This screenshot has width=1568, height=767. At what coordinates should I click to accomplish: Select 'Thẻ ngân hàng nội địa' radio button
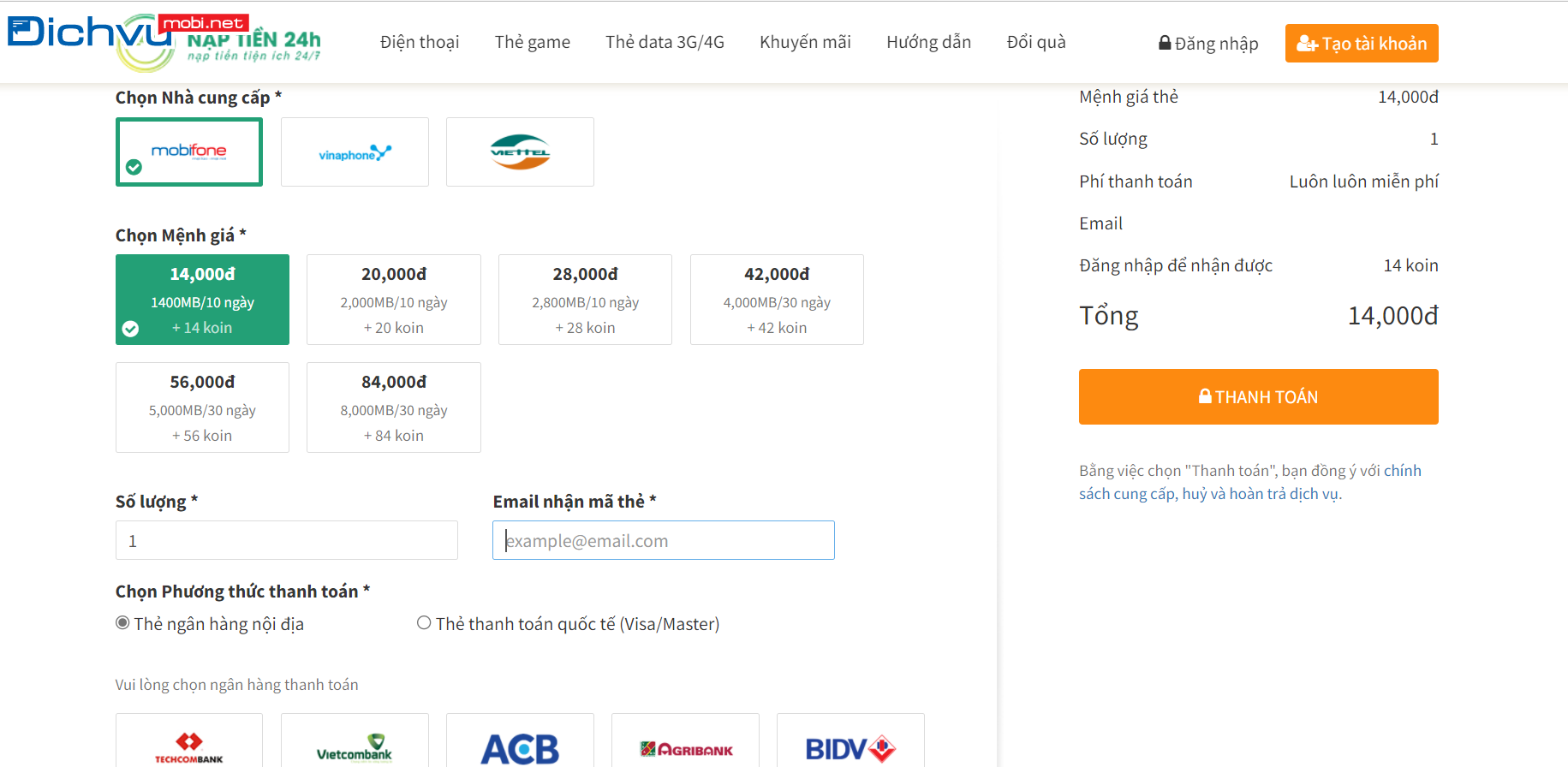pyautogui.click(x=123, y=623)
